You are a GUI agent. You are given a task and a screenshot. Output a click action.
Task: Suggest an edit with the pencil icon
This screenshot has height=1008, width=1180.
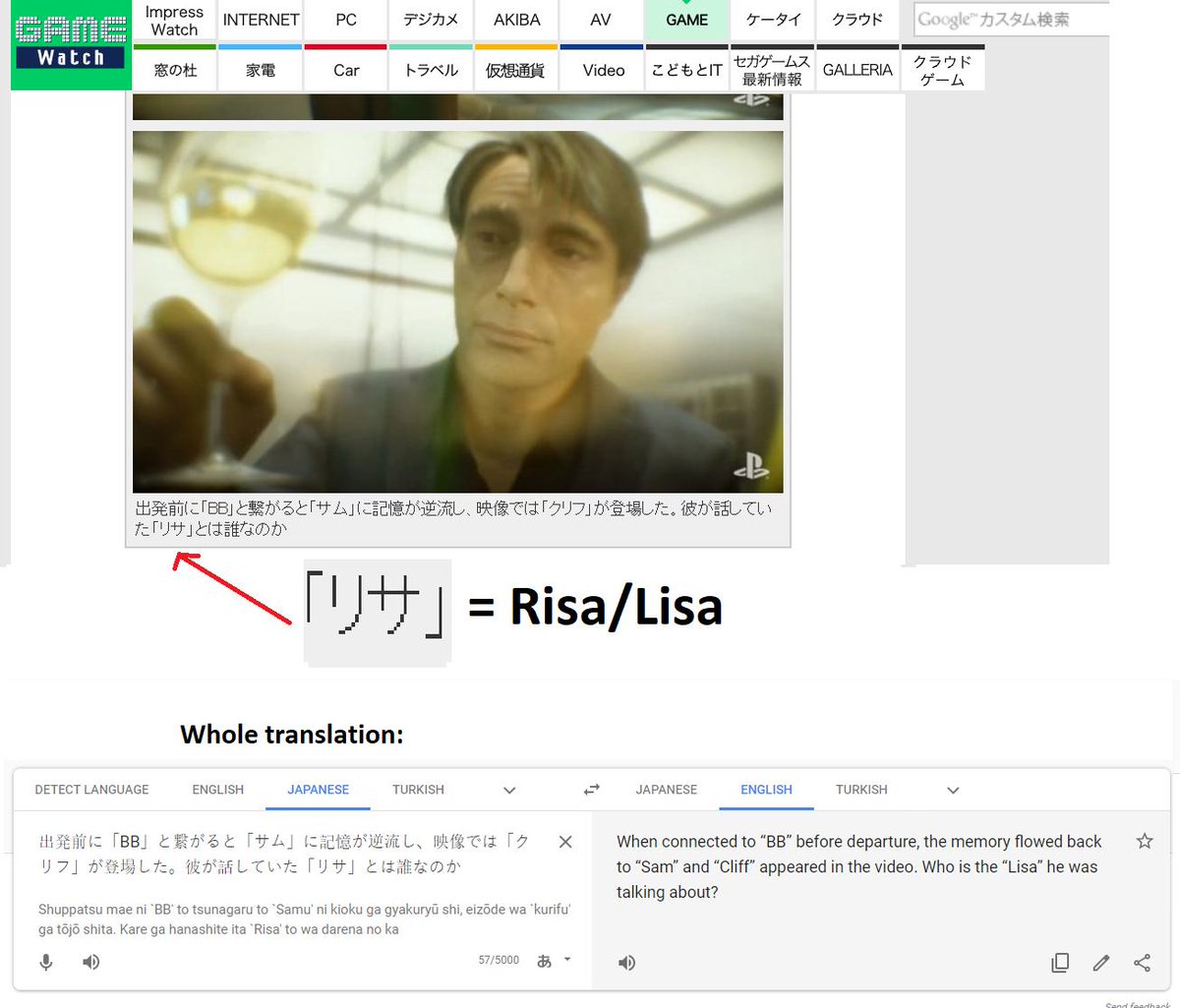[1101, 963]
